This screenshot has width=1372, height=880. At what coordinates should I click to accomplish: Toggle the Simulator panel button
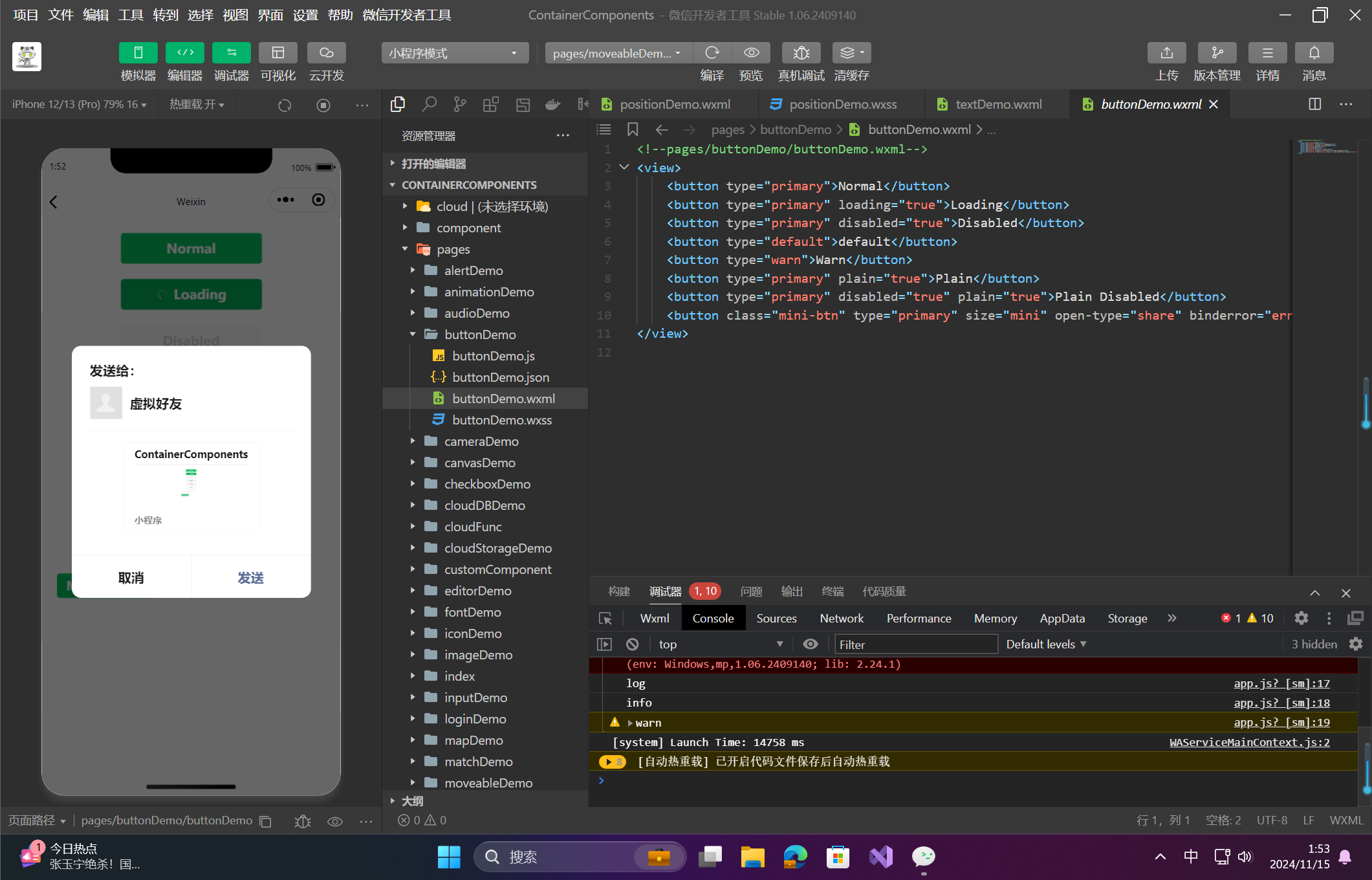tap(138, 52)
